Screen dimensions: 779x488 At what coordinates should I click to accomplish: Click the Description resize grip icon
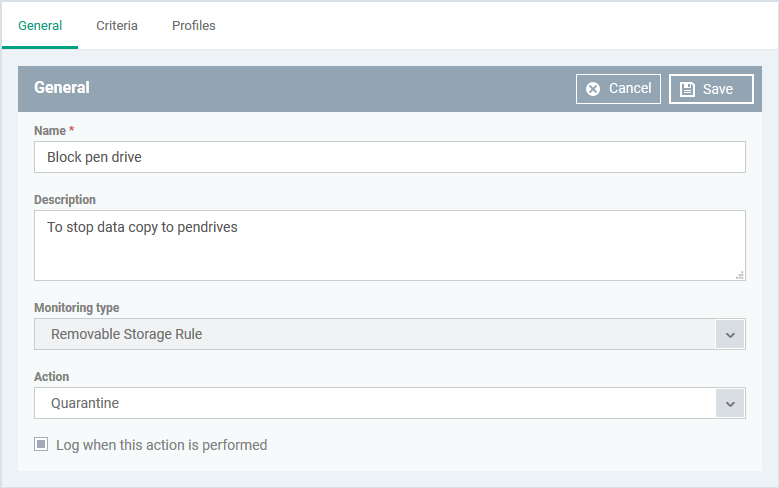[740, 275]
